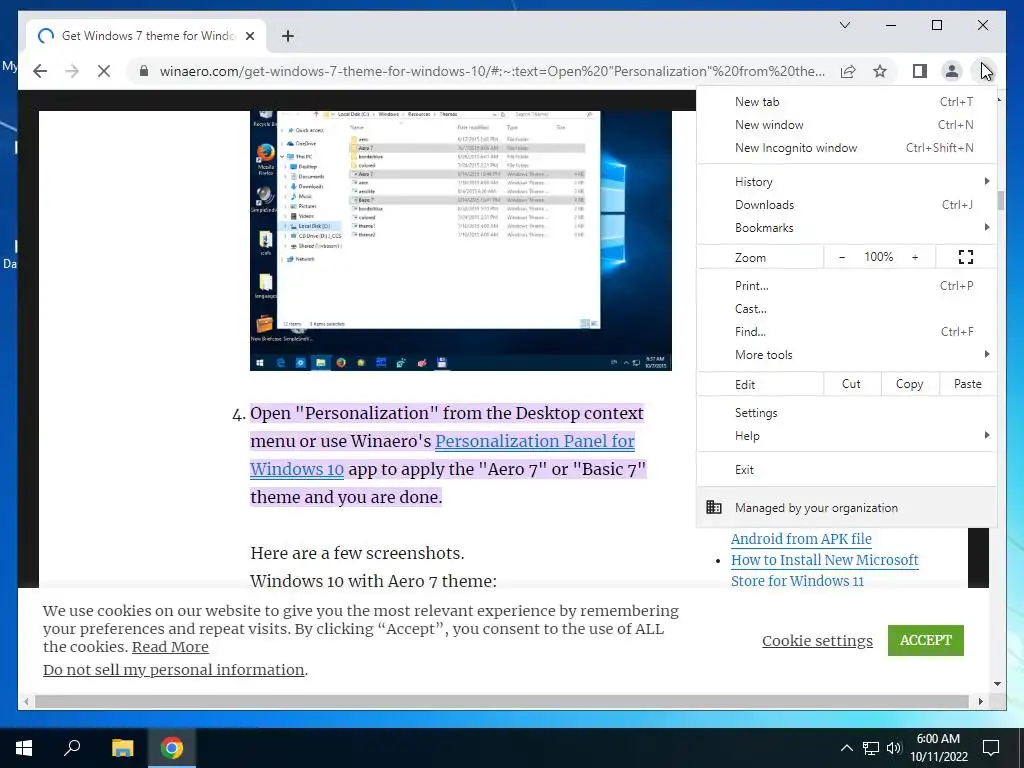1024x768 pixels.
Task: Open Cookie settings link
Action: pyautogui.click(x=817, y=641)
